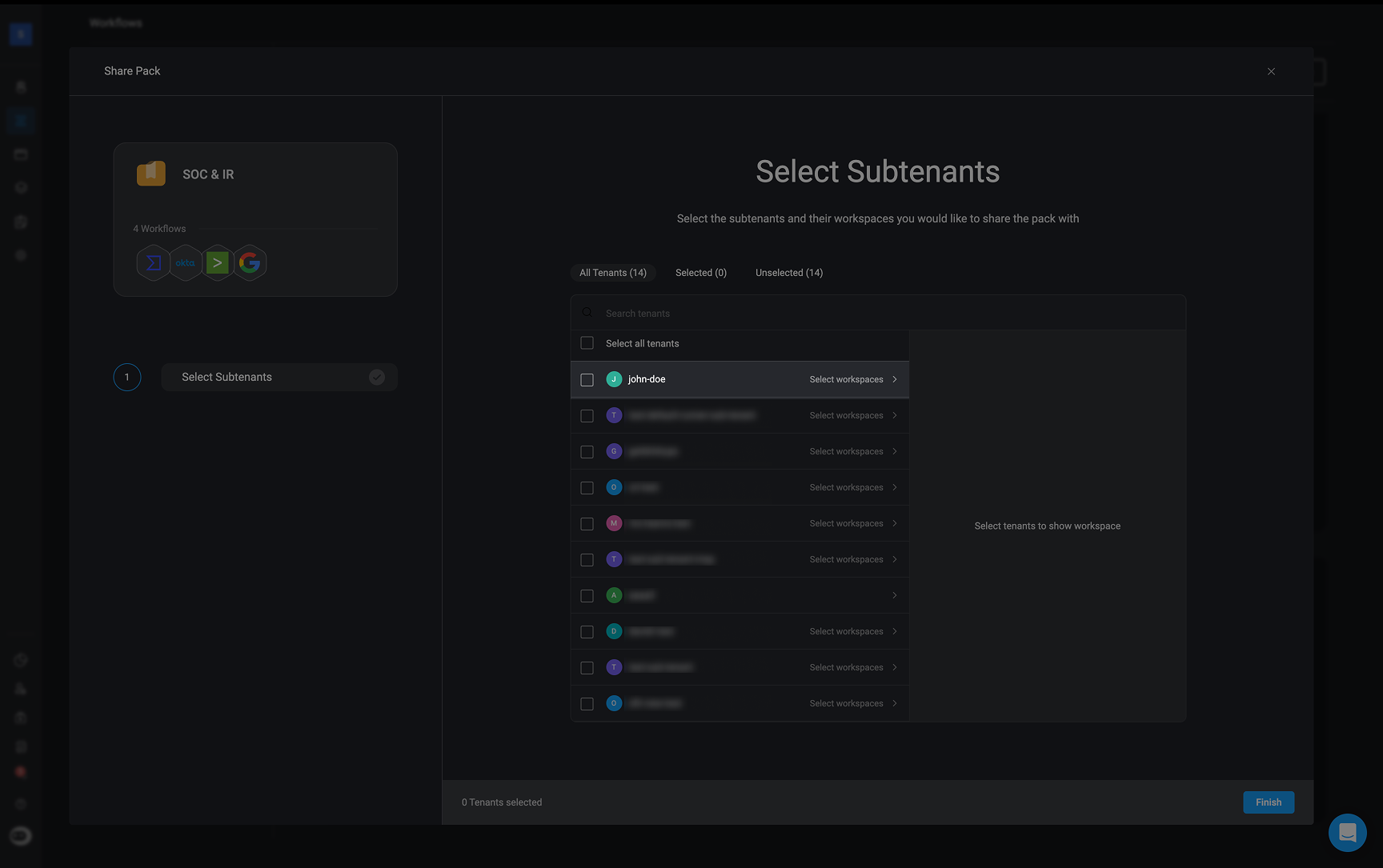Expand the teal D tenant row chevron
Screen dimensions: 1383x868
[894, 631]
